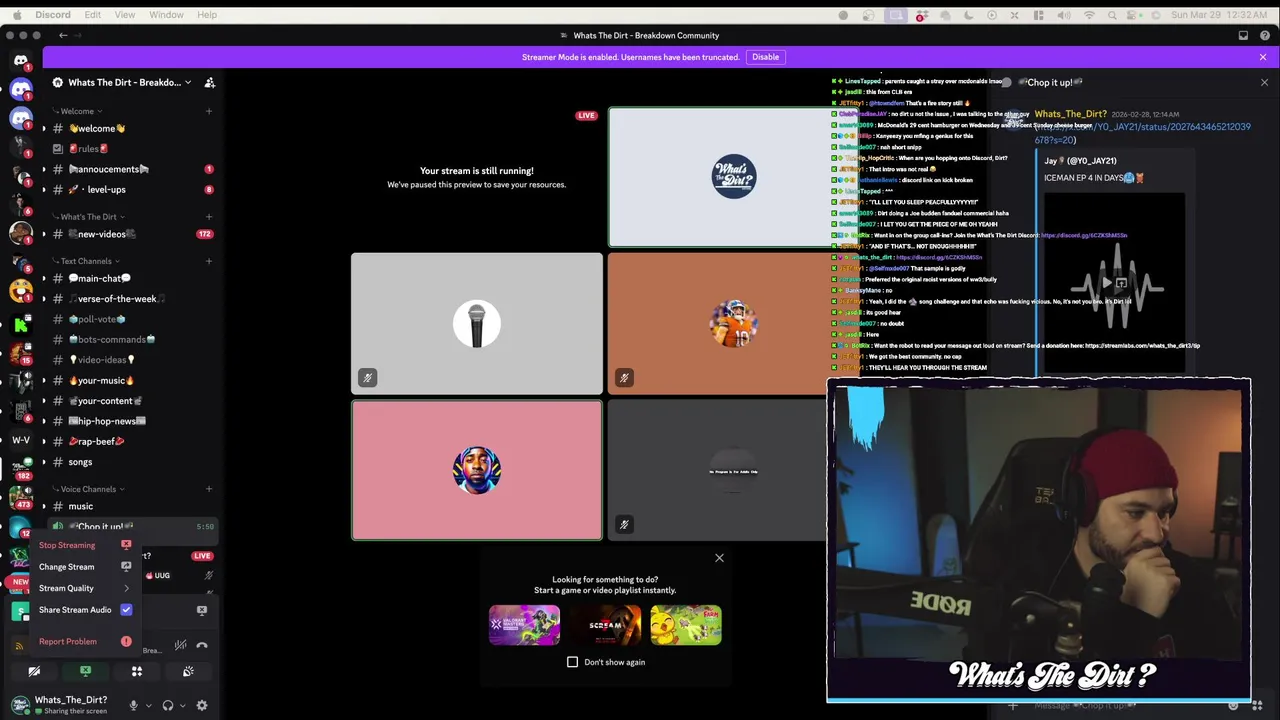
Task: Click the green screen-share button
Action: [86, 671]
